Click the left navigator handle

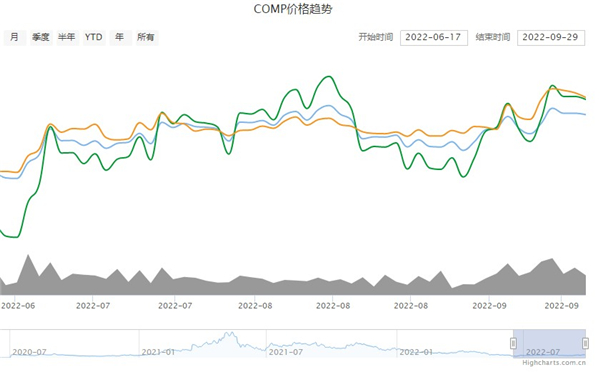pyautogui.click(x=514, y=343)
